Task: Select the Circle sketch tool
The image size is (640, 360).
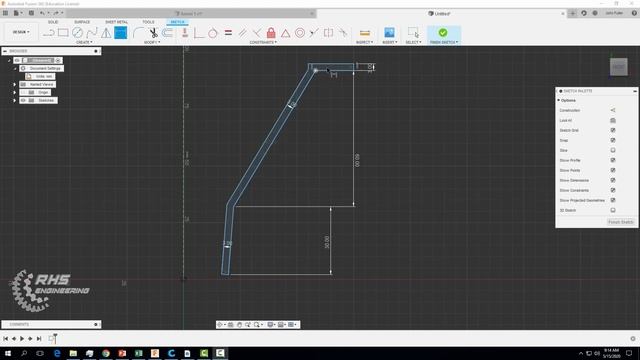Action: coord(77,33)
